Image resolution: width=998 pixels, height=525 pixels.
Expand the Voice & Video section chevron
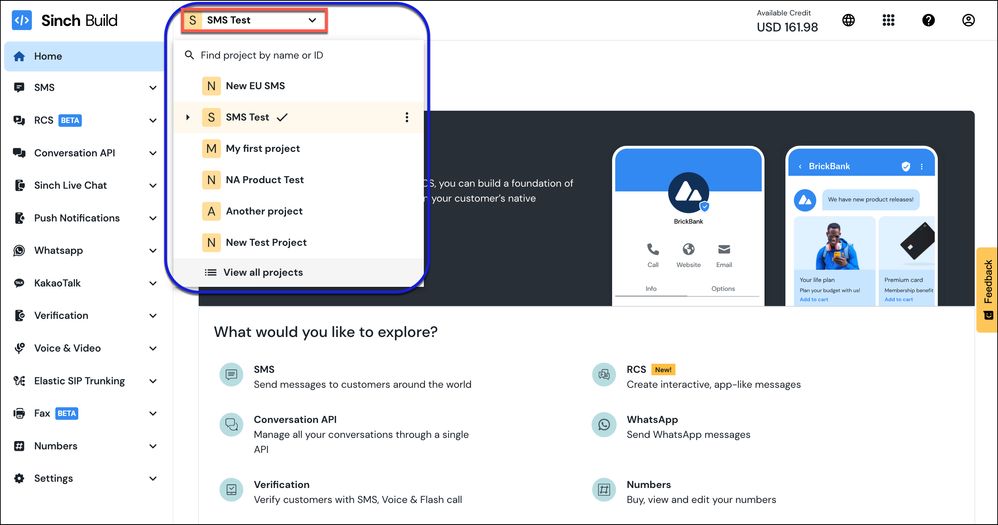153,348
